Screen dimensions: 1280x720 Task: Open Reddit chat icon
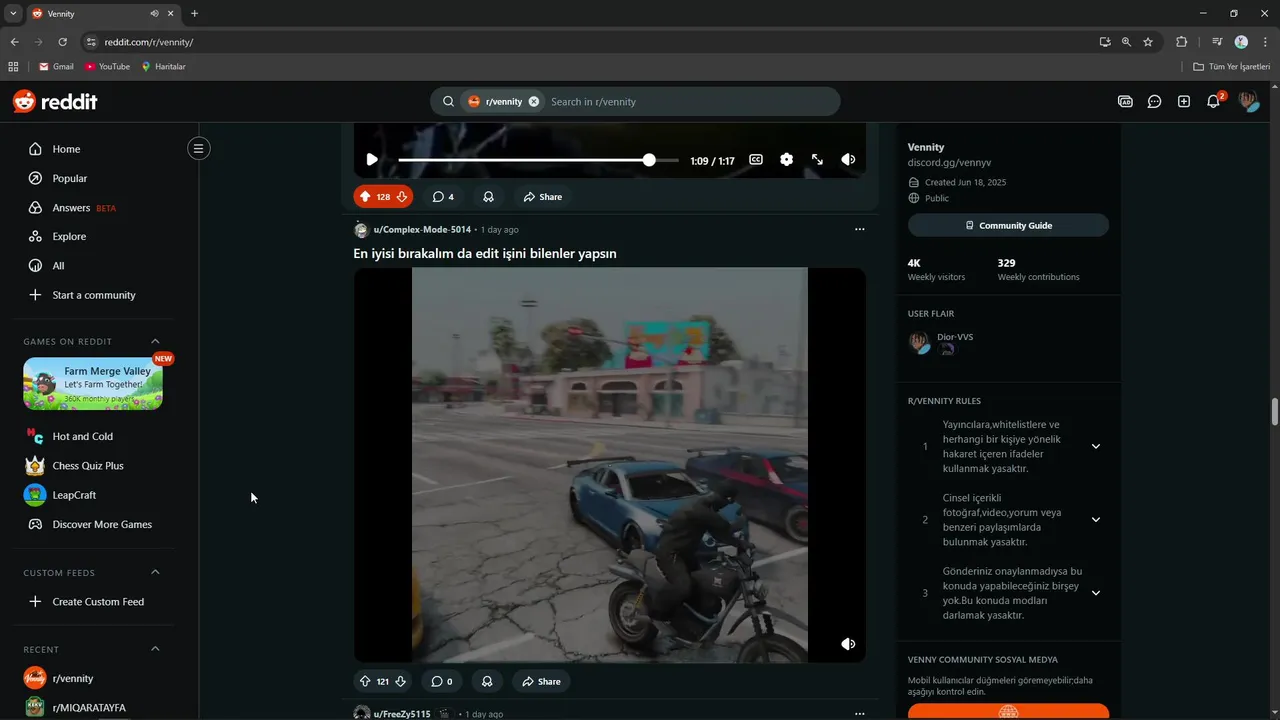[1154, 101]
